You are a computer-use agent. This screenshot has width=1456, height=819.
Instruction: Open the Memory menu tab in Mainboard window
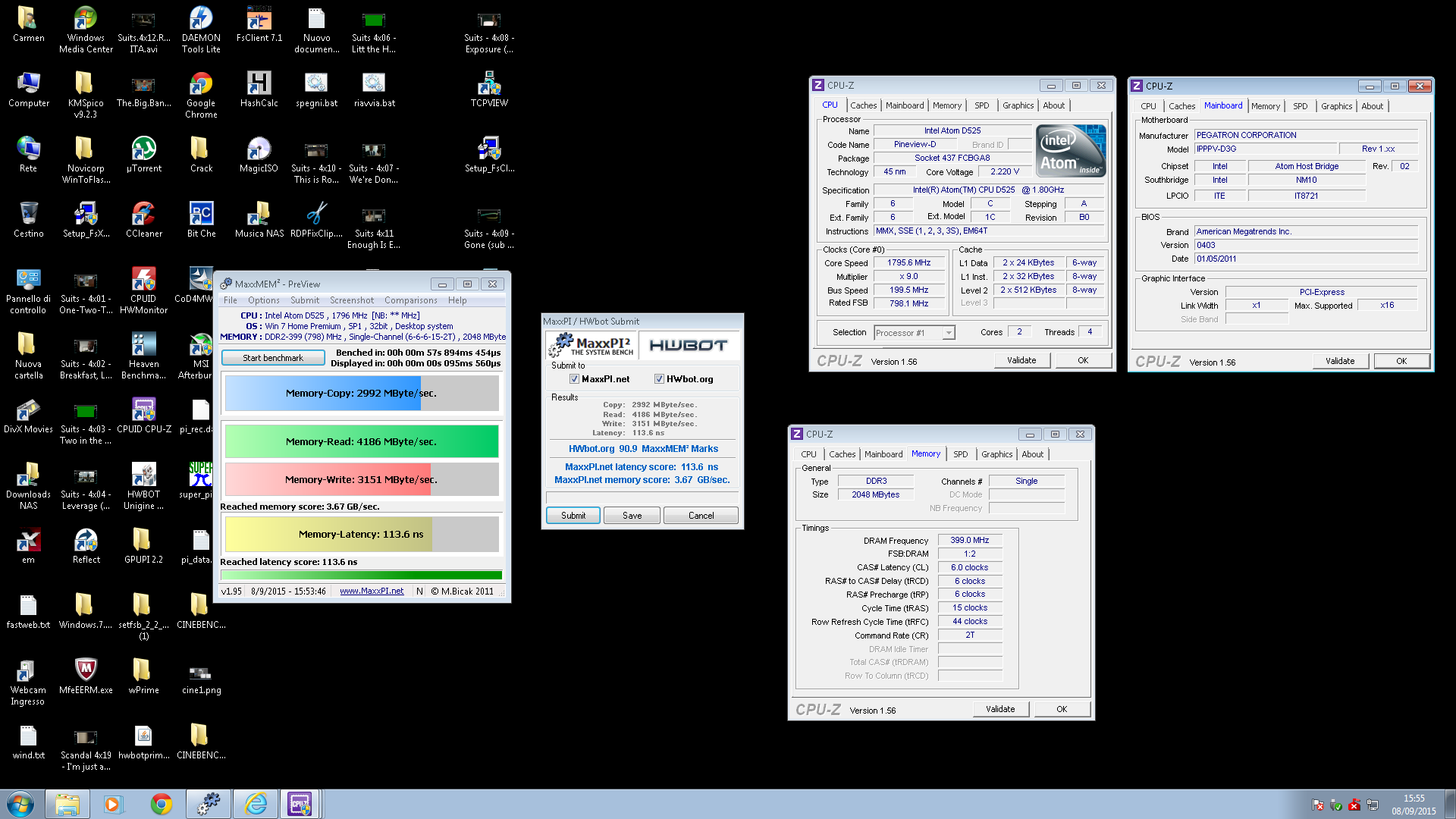tap(1265, 106)
